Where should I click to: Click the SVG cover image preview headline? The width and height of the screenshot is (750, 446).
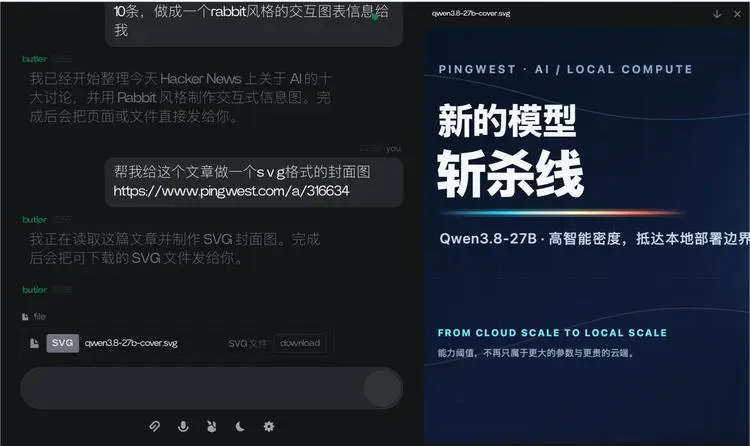click(x=510, y=150)
